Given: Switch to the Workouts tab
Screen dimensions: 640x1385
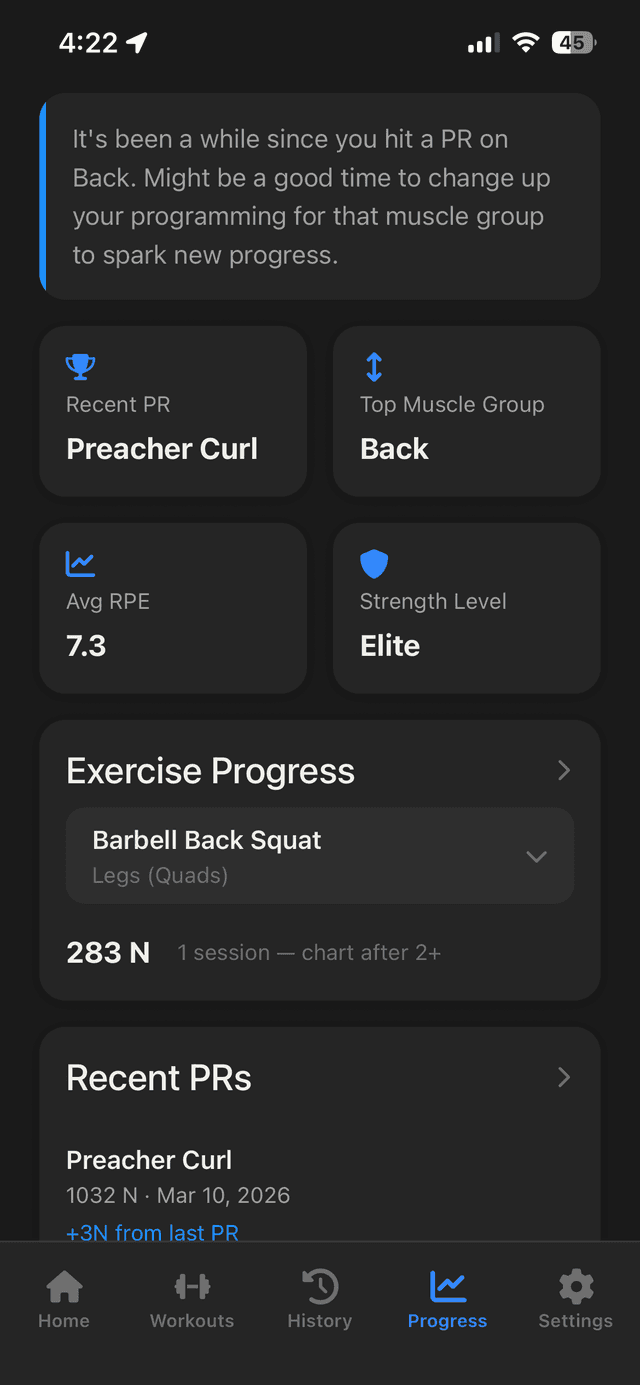Looking at the screenshot, I should (x=191, y=1298).
